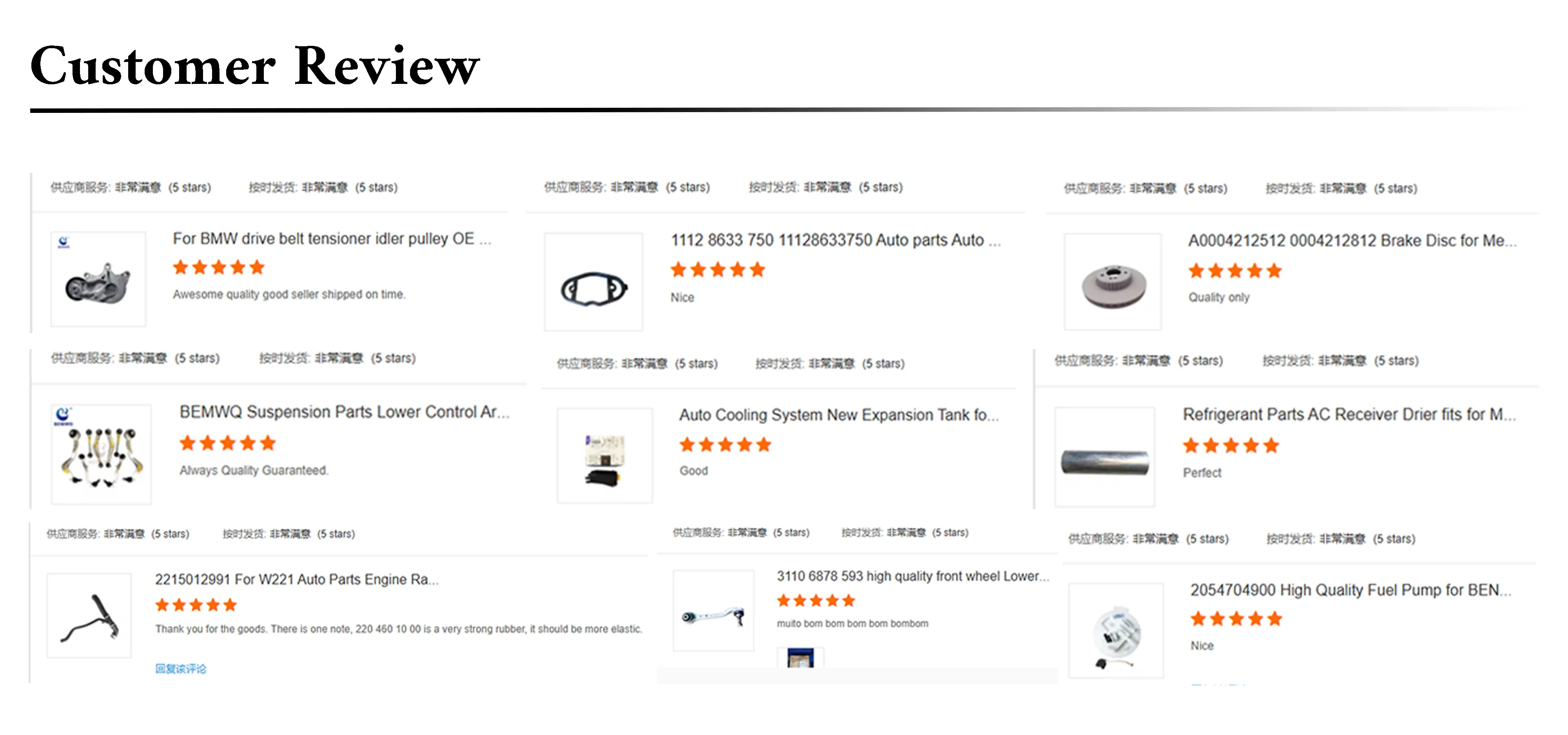This screenshot has width=1568, height=735.
Task: Open 'For BMW drive belt tensioner idler pulley' title
Action: pos(332,238)
